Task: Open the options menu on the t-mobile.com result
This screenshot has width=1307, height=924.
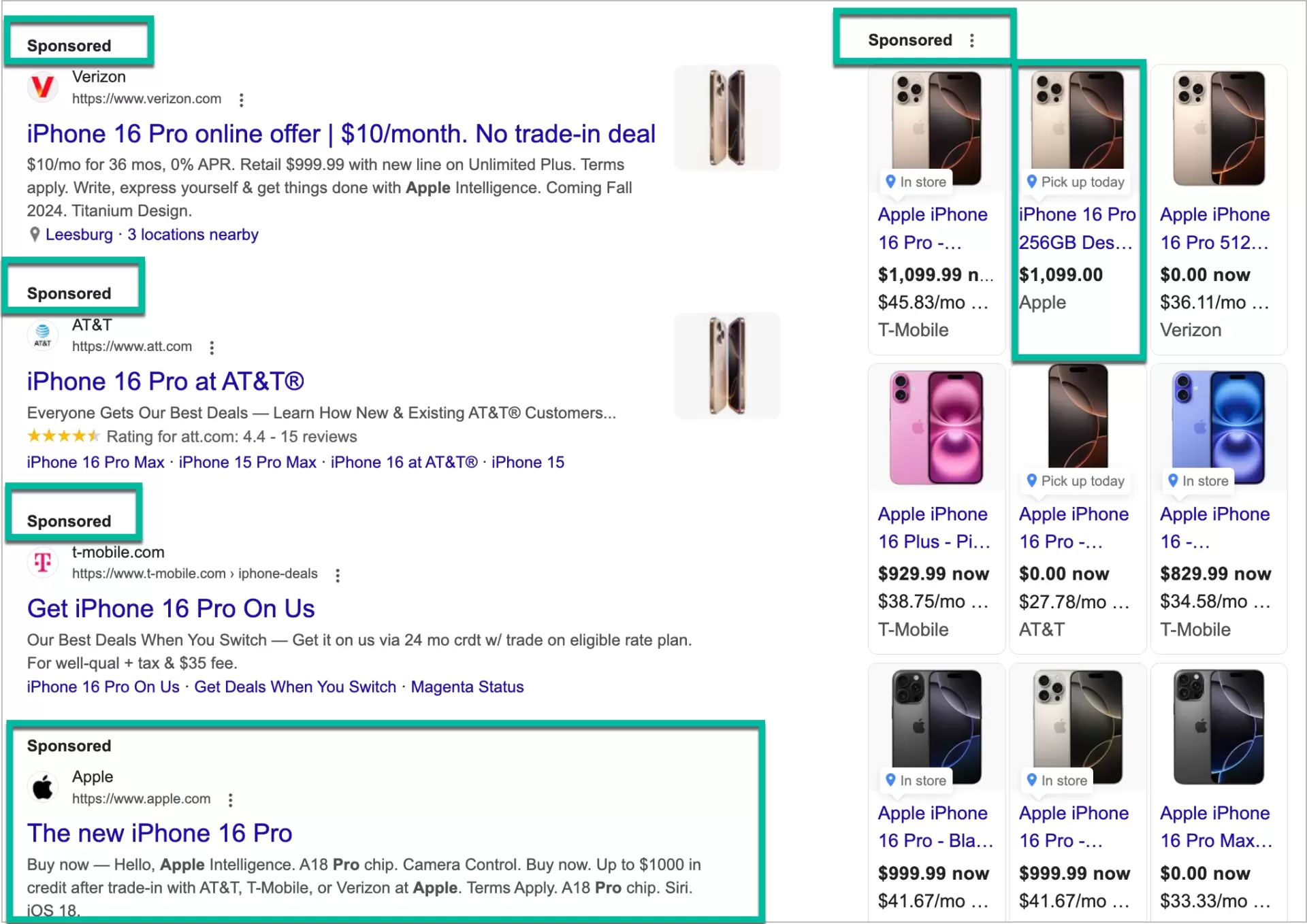Action: (338, 575)
